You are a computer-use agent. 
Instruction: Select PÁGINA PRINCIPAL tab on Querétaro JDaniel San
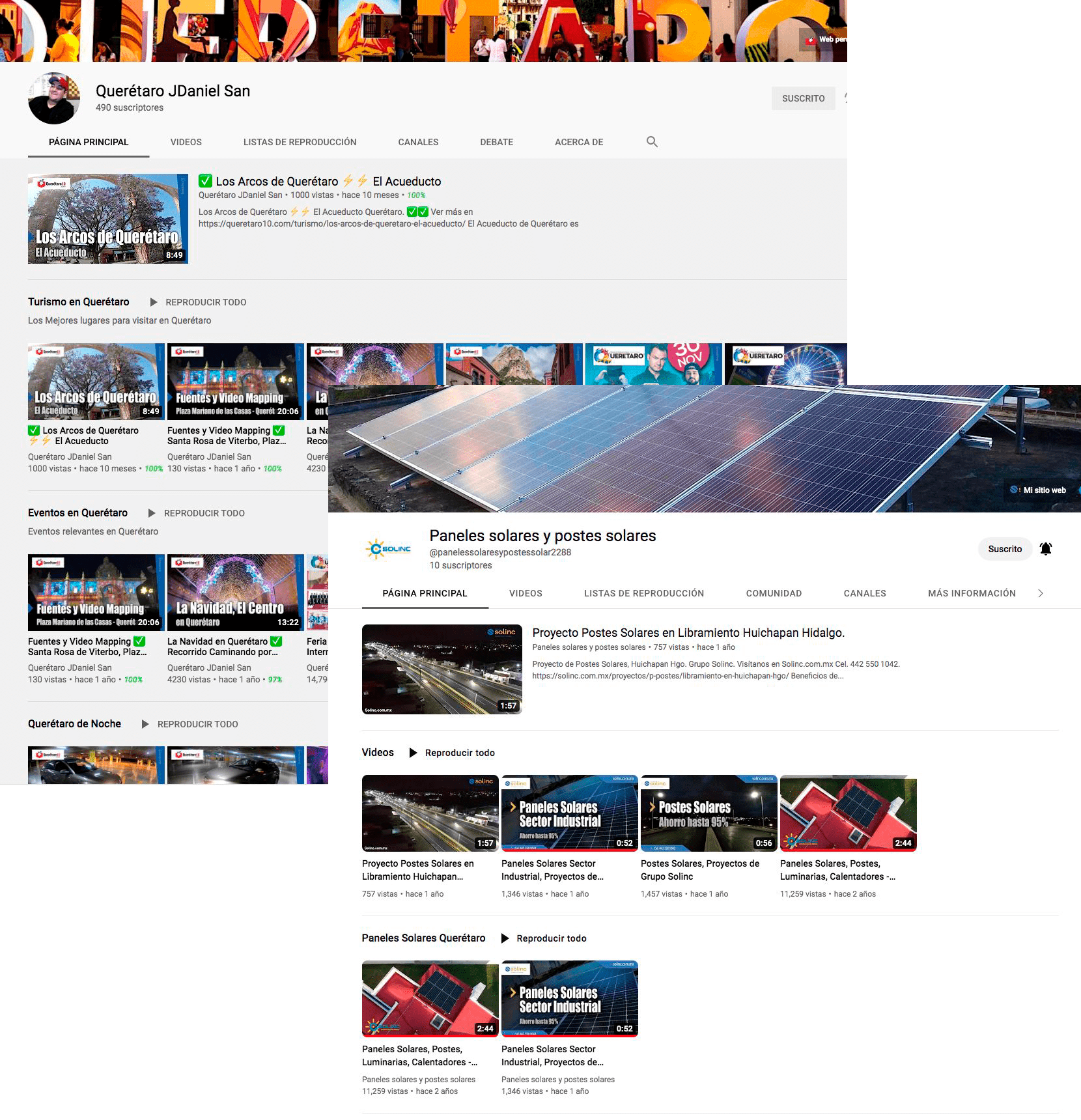coord(89,142)
